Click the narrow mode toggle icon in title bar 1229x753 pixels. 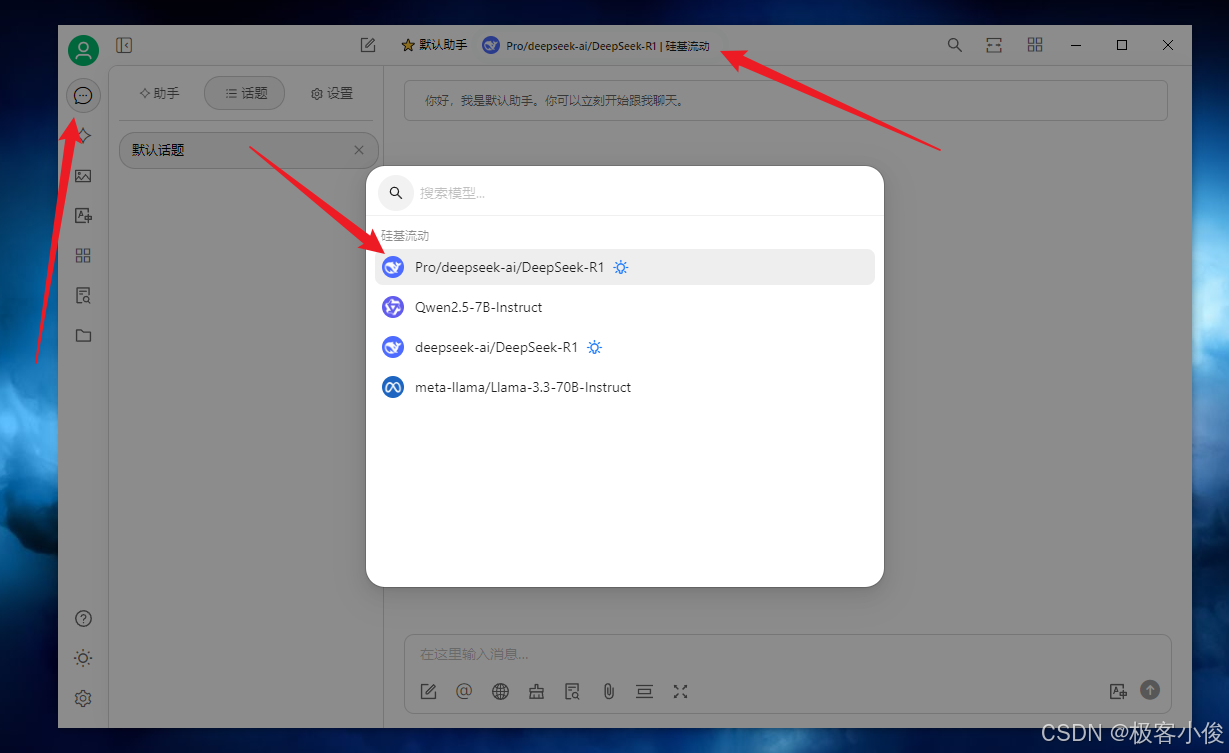click(994, 45)
